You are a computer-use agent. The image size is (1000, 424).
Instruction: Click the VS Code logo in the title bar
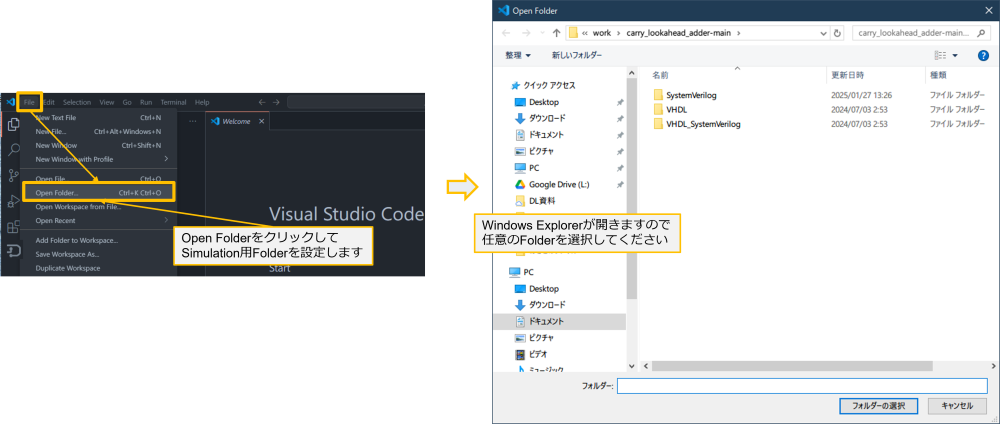click(10, 102)
